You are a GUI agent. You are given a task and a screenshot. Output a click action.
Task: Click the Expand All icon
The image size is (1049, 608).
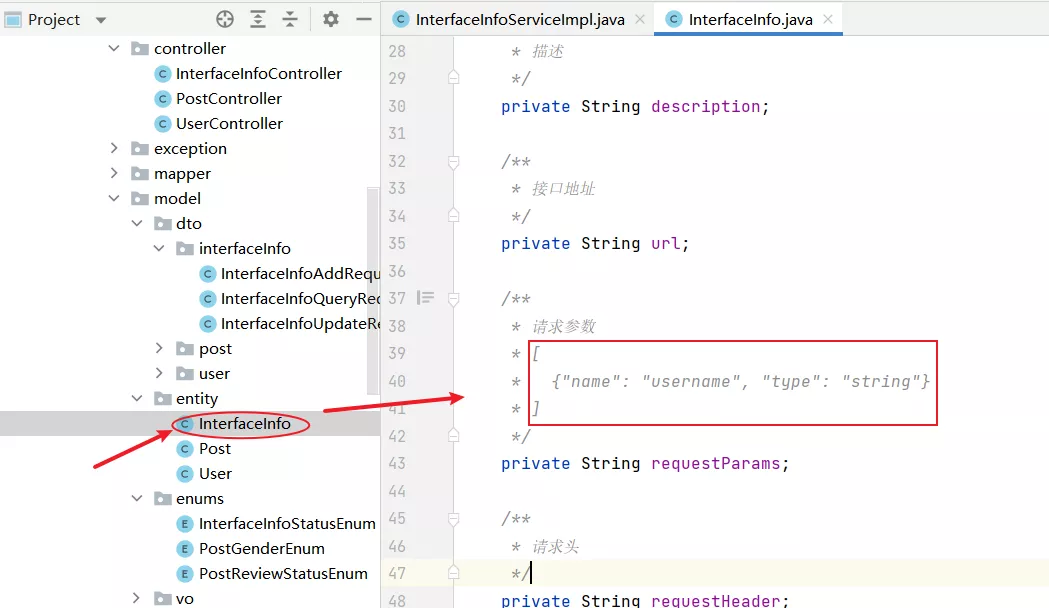(258, 19)
